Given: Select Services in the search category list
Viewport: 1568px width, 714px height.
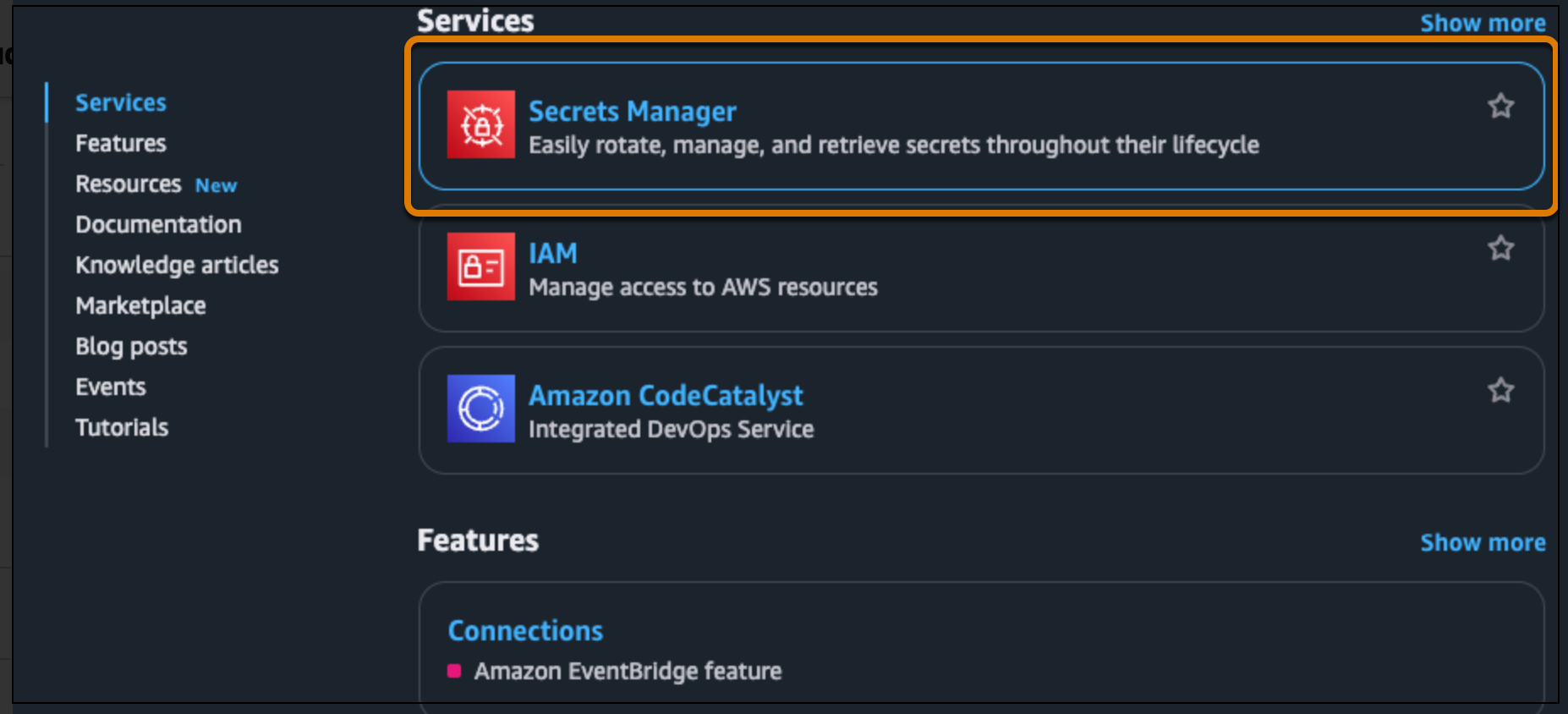Looking at the screenshot, I should pyautogui.click(x=121, y=102).
